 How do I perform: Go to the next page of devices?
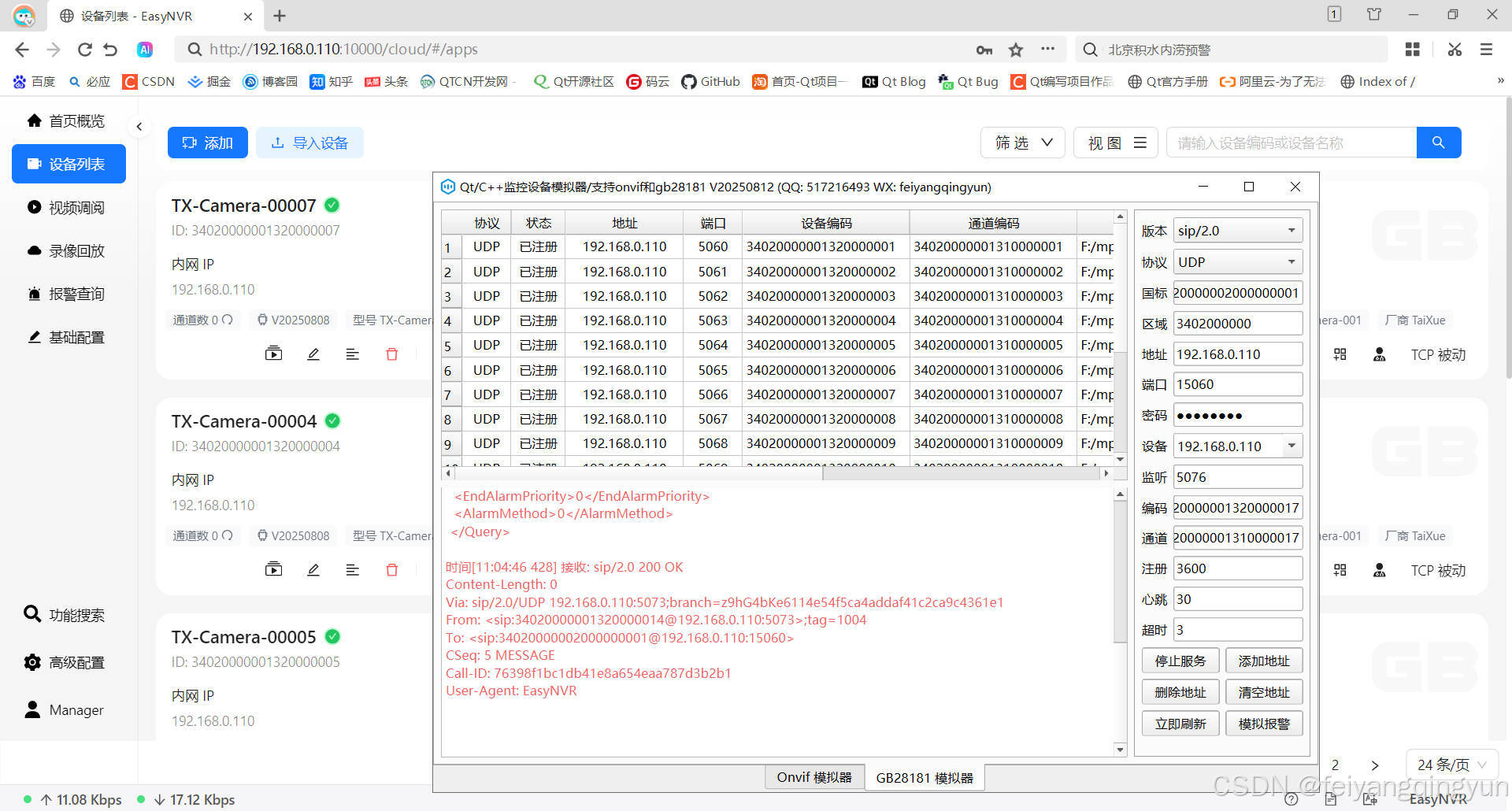1374,765
